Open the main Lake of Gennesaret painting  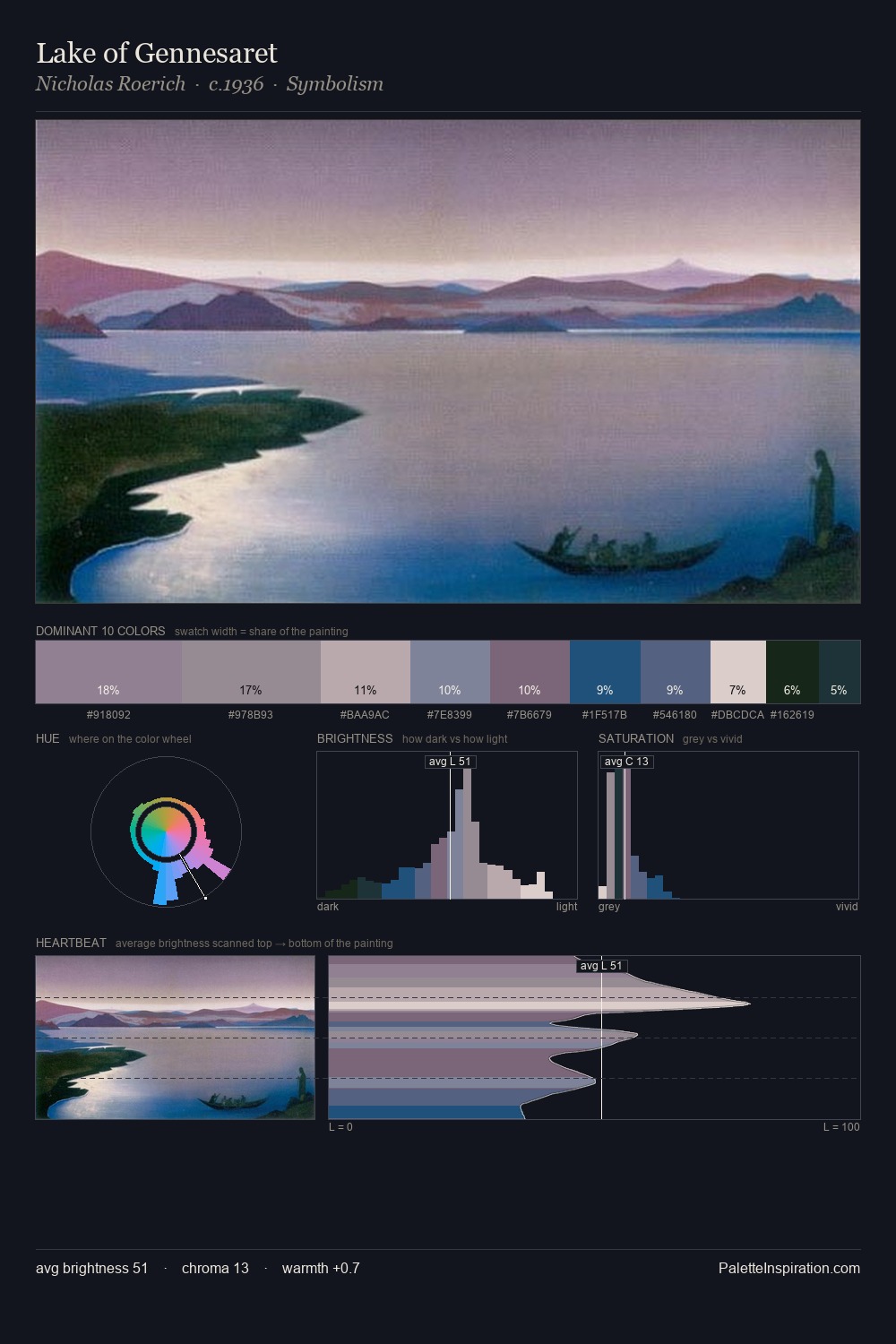tap(448, 361)
